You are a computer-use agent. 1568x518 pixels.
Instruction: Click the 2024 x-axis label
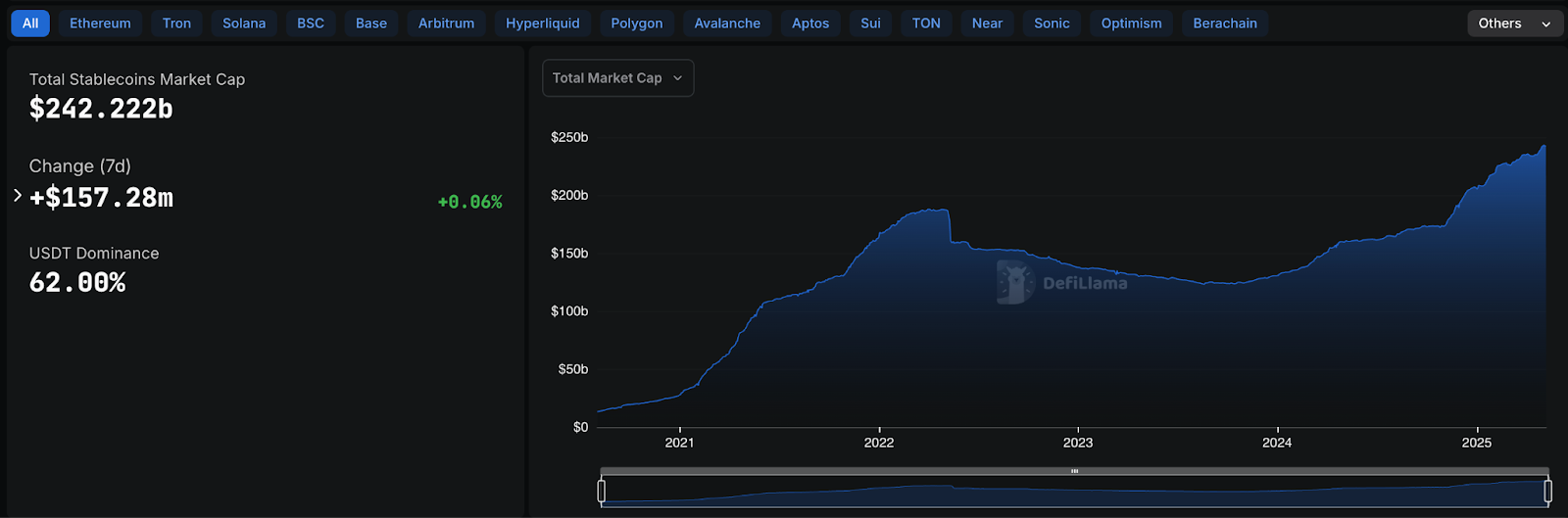[x=1277, y=443]
